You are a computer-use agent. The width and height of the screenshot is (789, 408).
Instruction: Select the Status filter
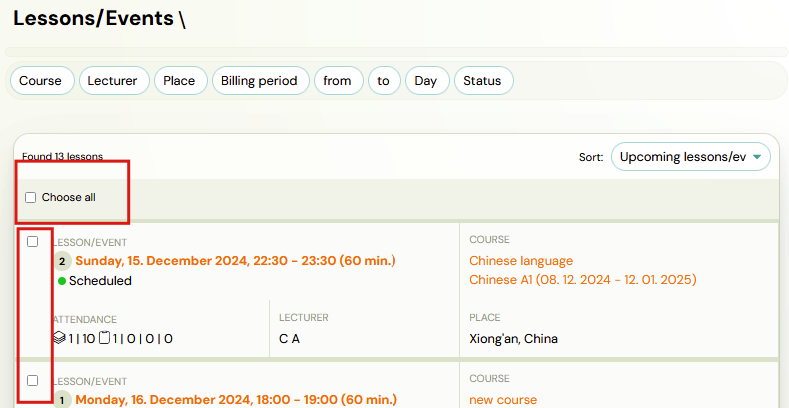pyautogui.click(x=483, y=81)
